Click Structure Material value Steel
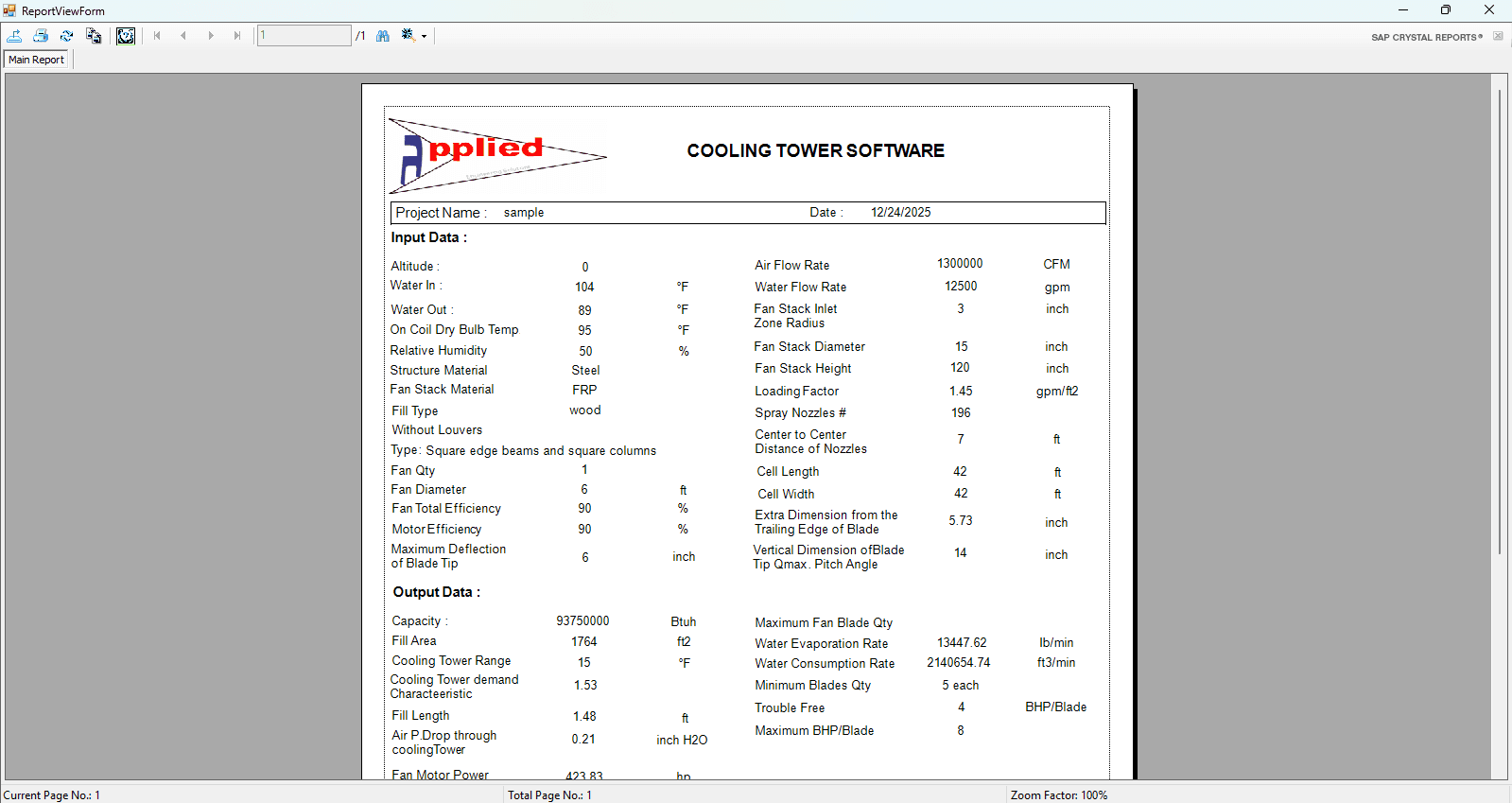Screen dimensions: 1512x803 (585, 371)
